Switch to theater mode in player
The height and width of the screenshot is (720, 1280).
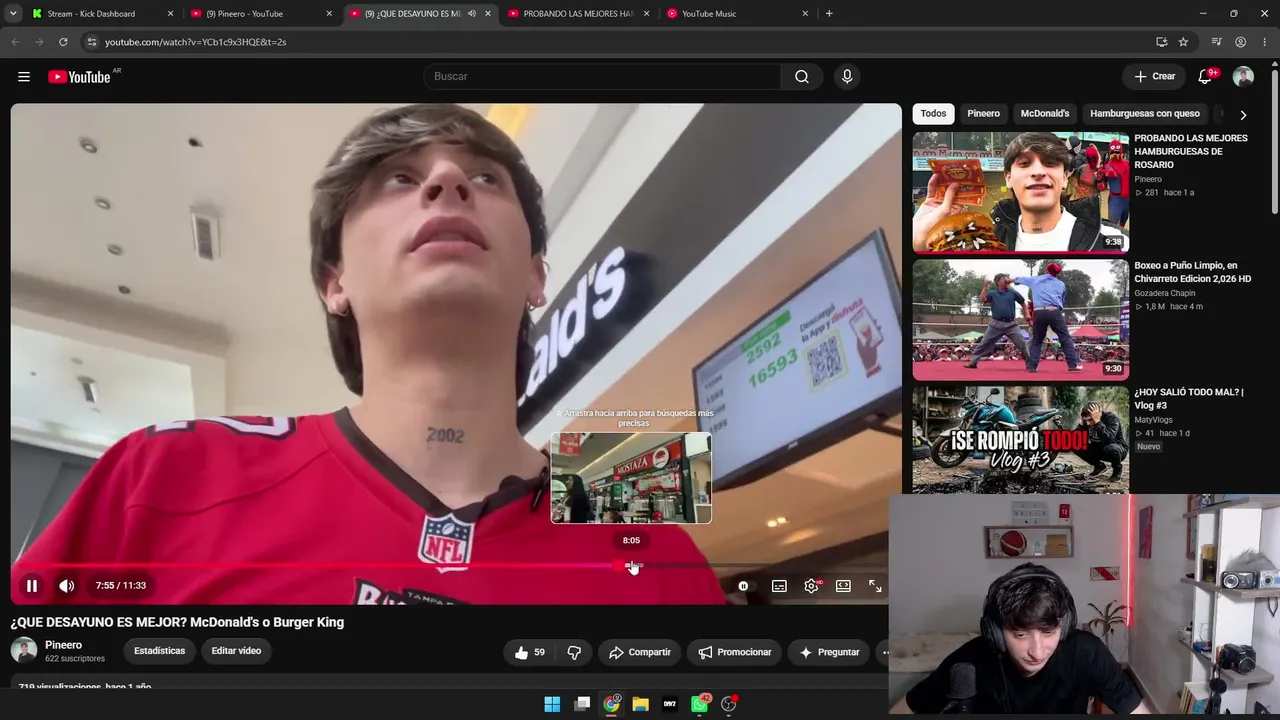coord(843,586)
